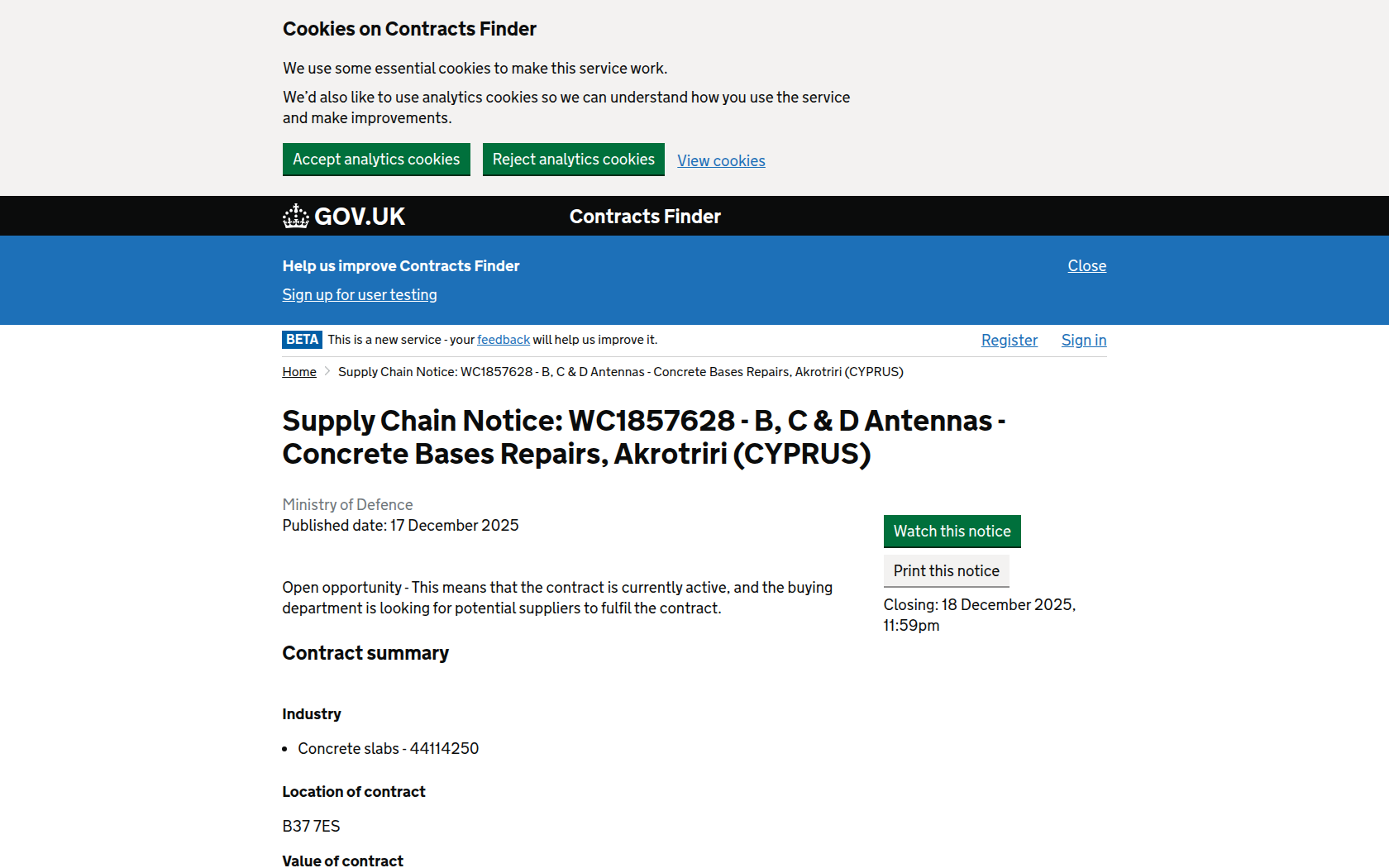Accept analytics cookies
Image resolution: width=1389 pixels, height=868 pixels.
pos(376,160)
